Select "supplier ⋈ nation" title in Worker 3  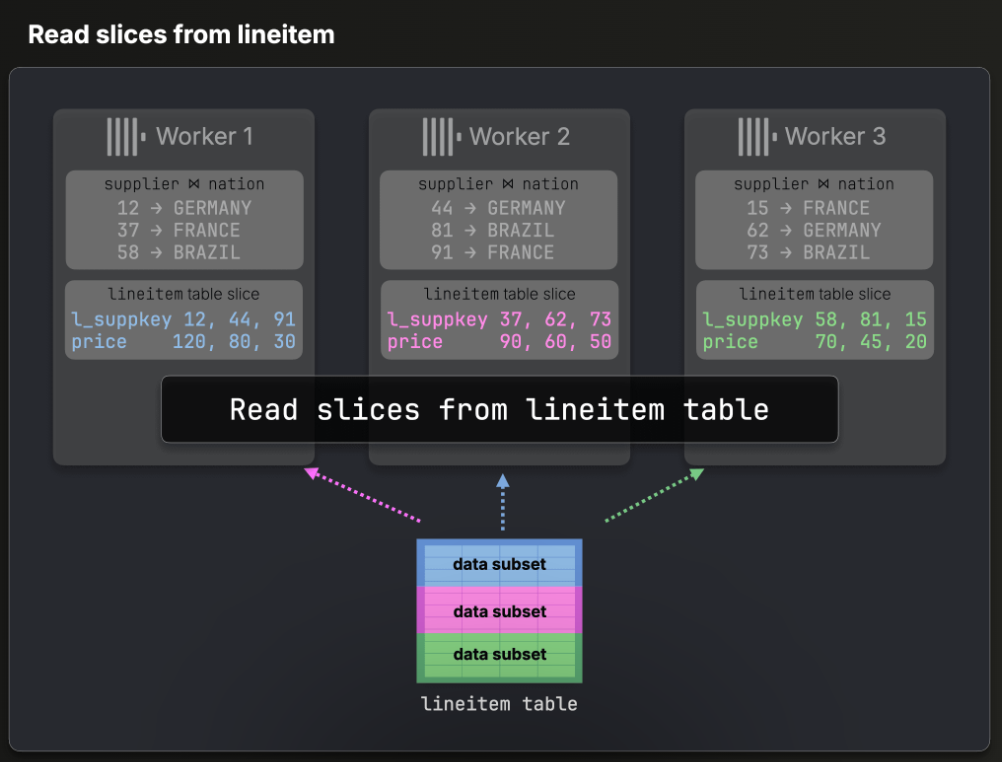[x=814, y=184]
